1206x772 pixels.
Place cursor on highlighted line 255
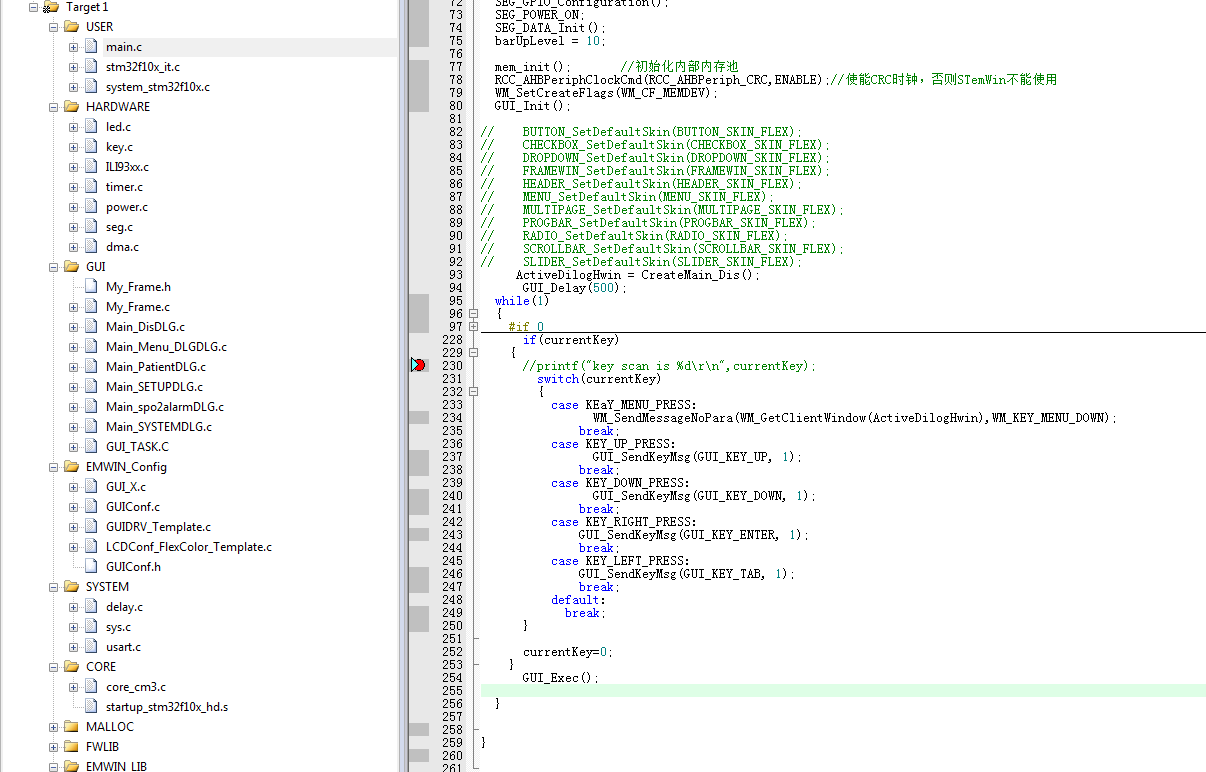tap(843, 691)
